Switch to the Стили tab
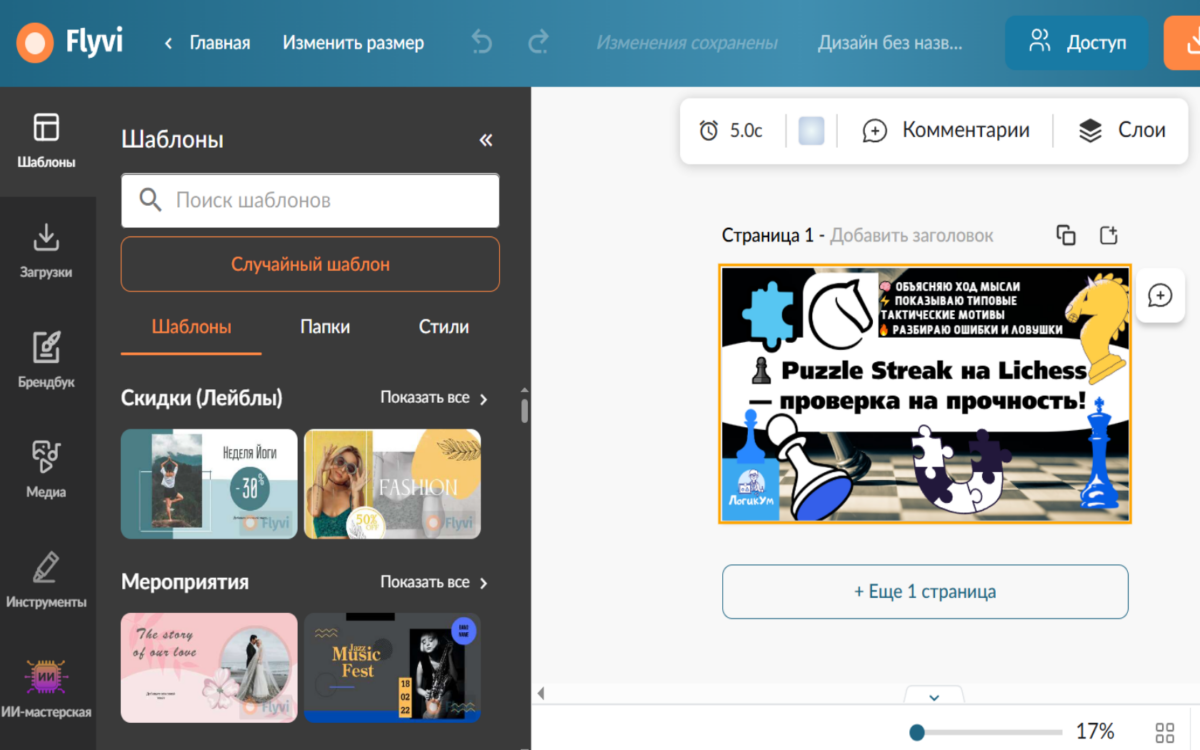This screenshot has width=1200, height=750. [x=444, y=327]
